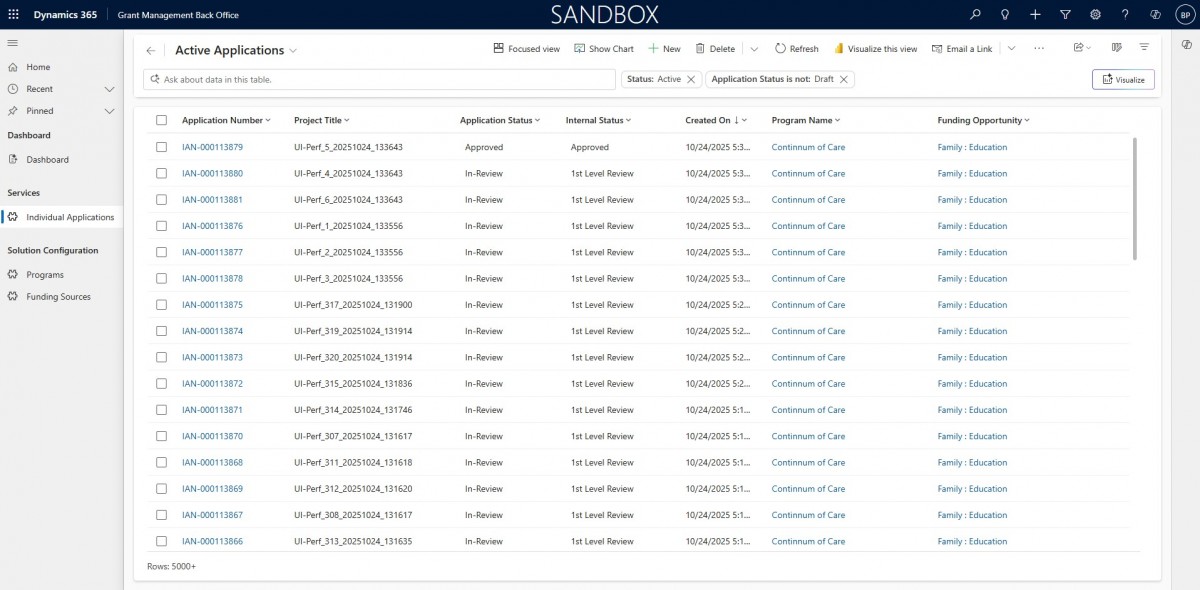Click the advanced filter funnel icon

point(1065,15)
